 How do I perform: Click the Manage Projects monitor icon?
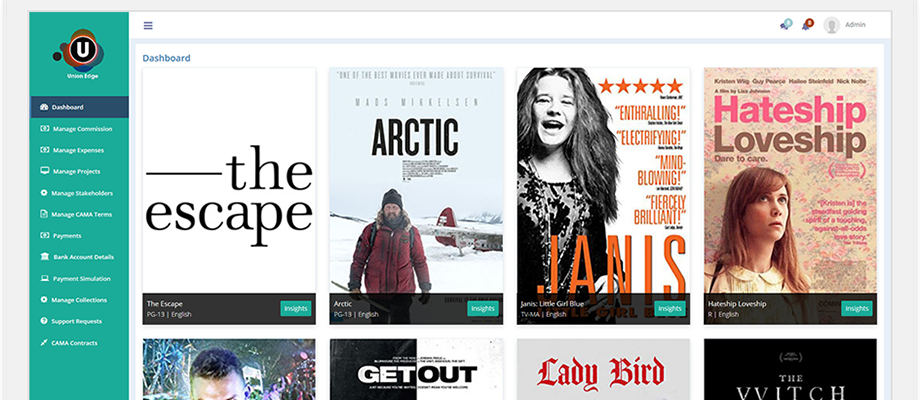pyautogui.click(x=45, y=171)
